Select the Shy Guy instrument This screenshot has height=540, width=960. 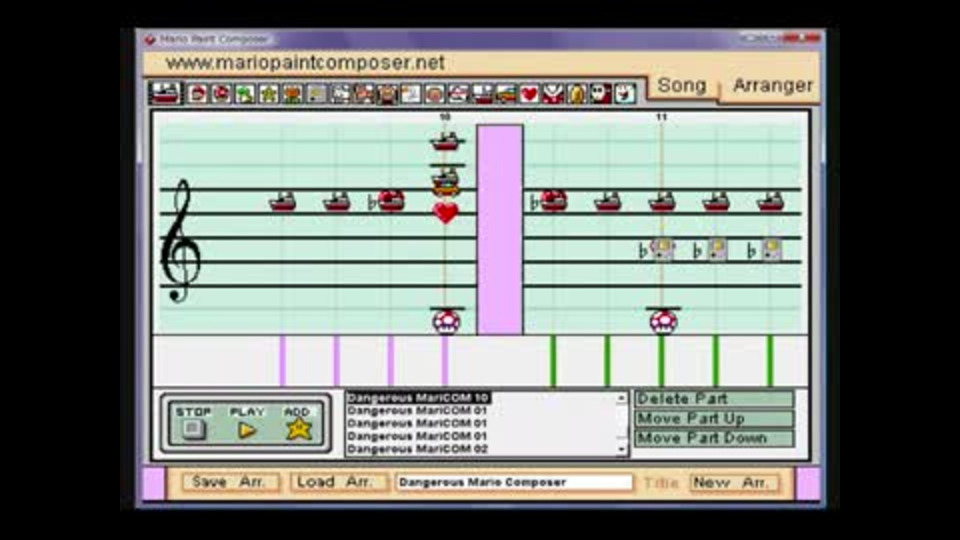[601, 94]
